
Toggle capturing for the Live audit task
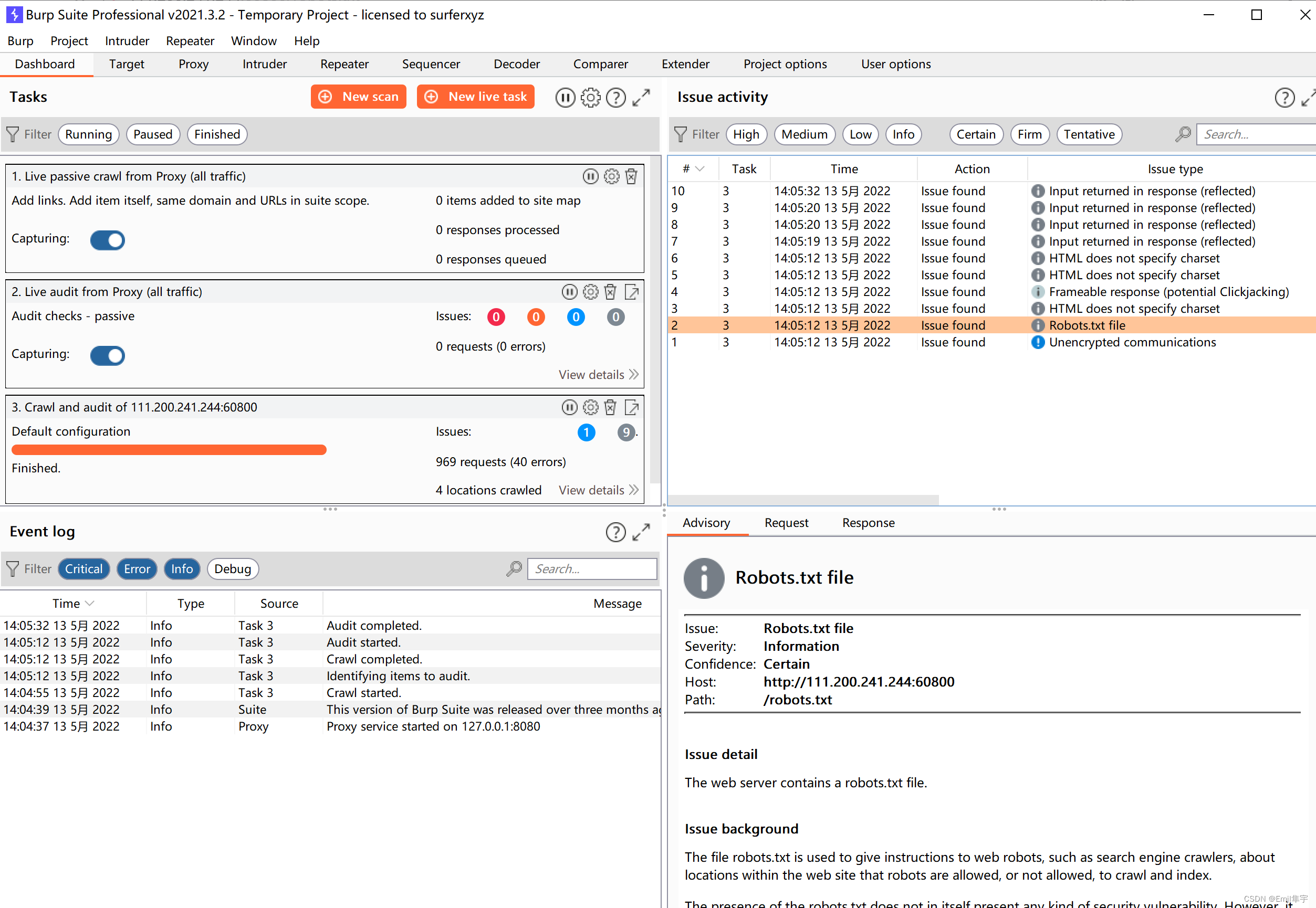point(107,355)
